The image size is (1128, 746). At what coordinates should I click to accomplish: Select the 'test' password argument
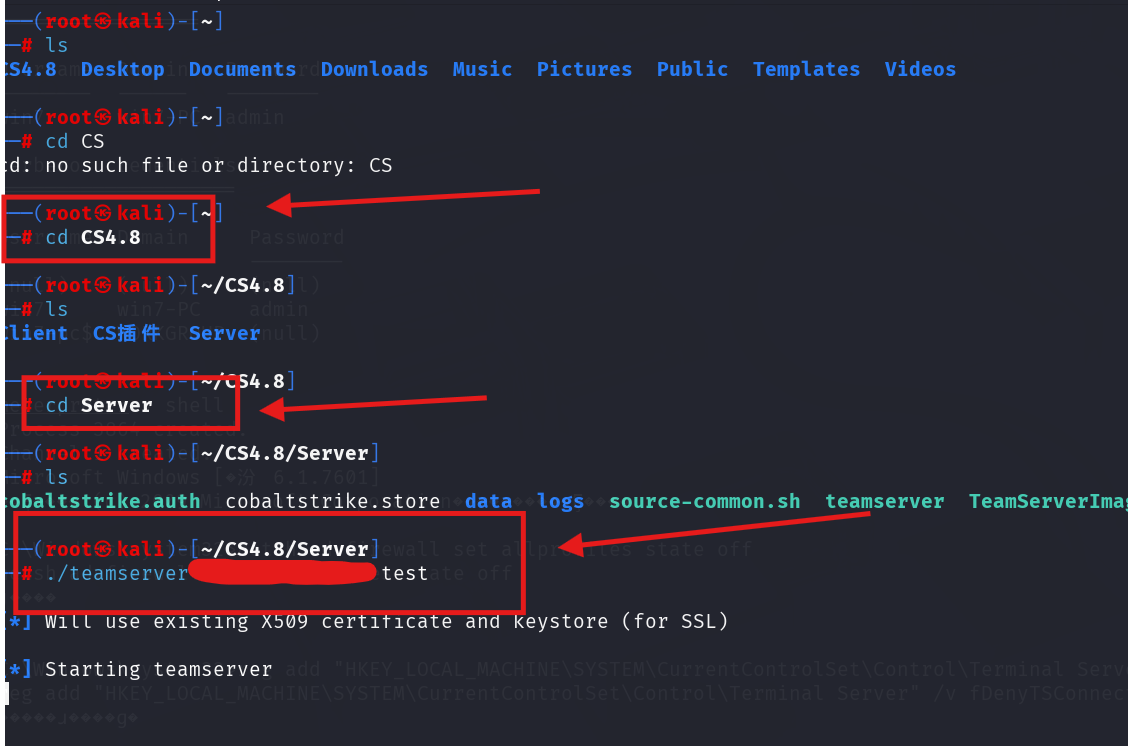(404, 573)
